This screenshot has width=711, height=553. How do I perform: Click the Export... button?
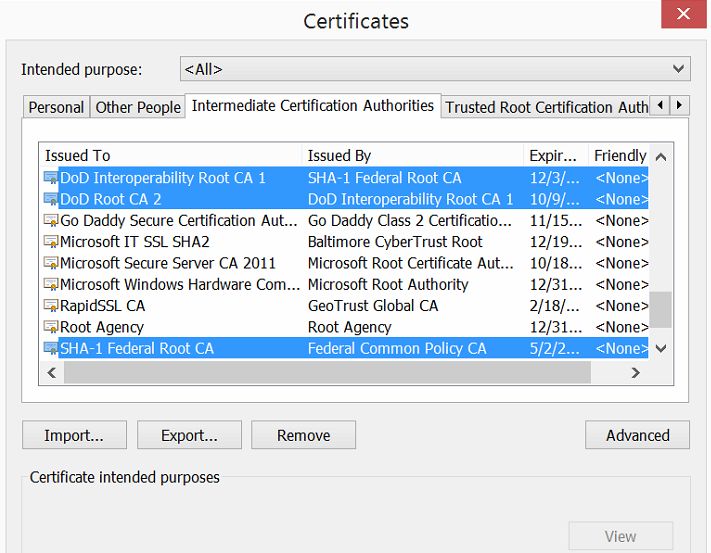coord(189,435)
